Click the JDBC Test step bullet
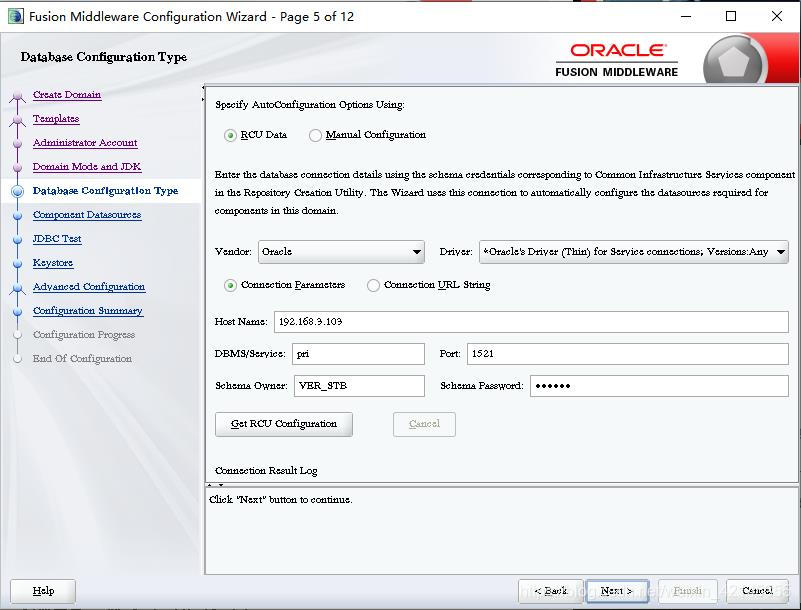This screenshot has width=801, height=610. pos(17,240)
